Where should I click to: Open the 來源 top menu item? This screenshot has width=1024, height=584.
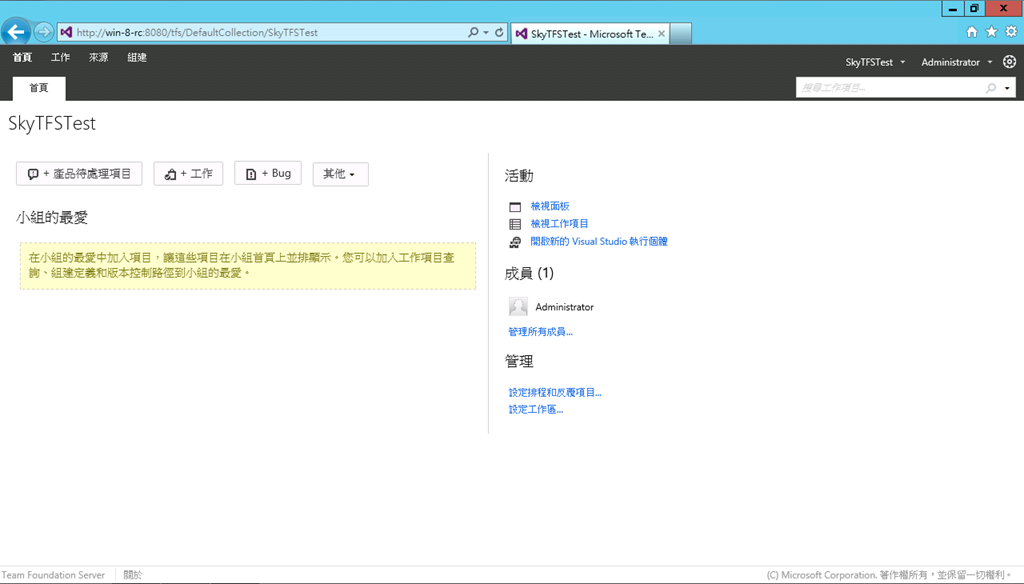99,57
